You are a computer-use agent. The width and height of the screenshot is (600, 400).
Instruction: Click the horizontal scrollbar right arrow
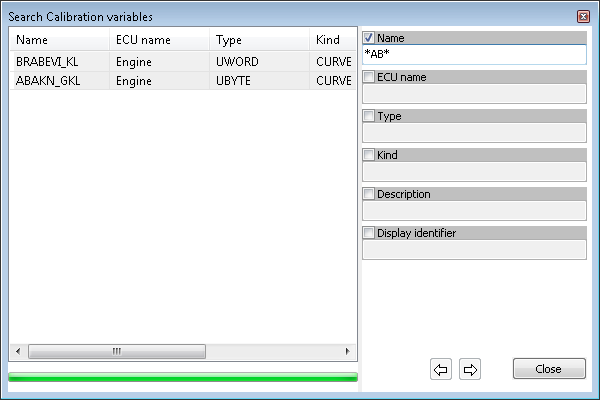click(347, 351)
